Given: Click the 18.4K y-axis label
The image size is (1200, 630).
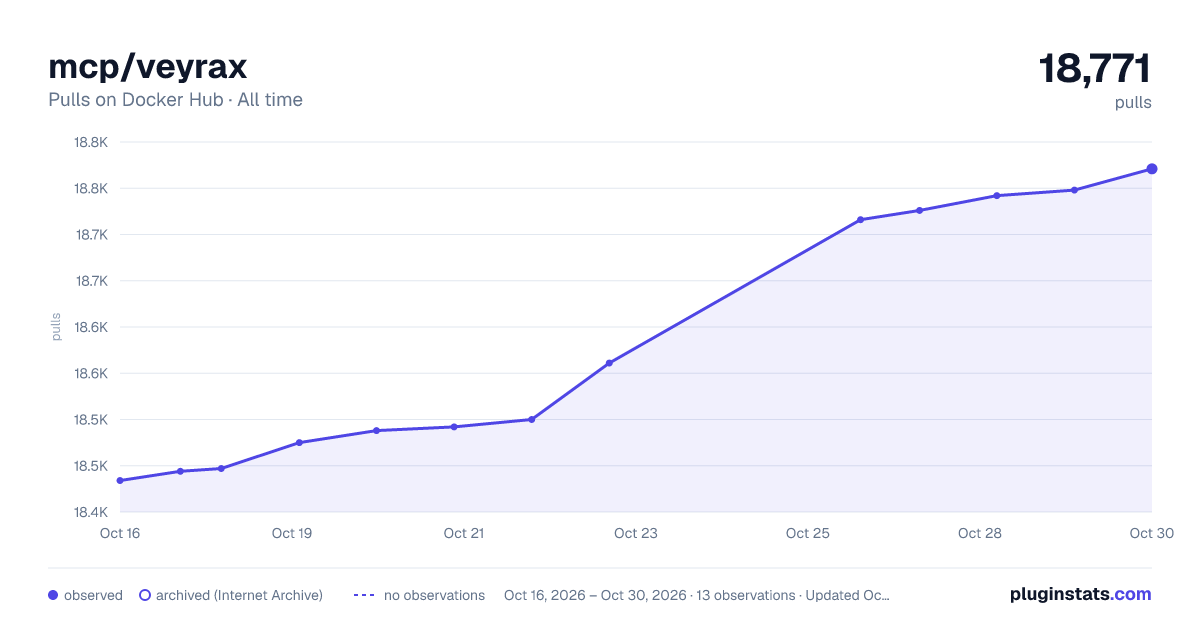Looking at the screenshot, I should (91, 512).
